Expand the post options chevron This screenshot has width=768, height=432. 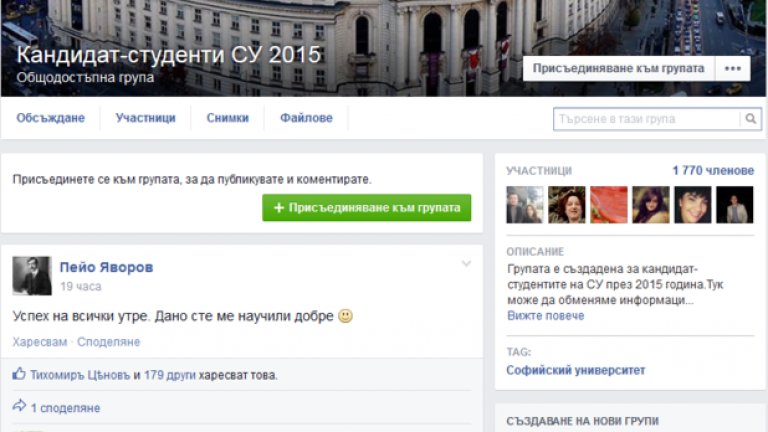coord(466,264)
